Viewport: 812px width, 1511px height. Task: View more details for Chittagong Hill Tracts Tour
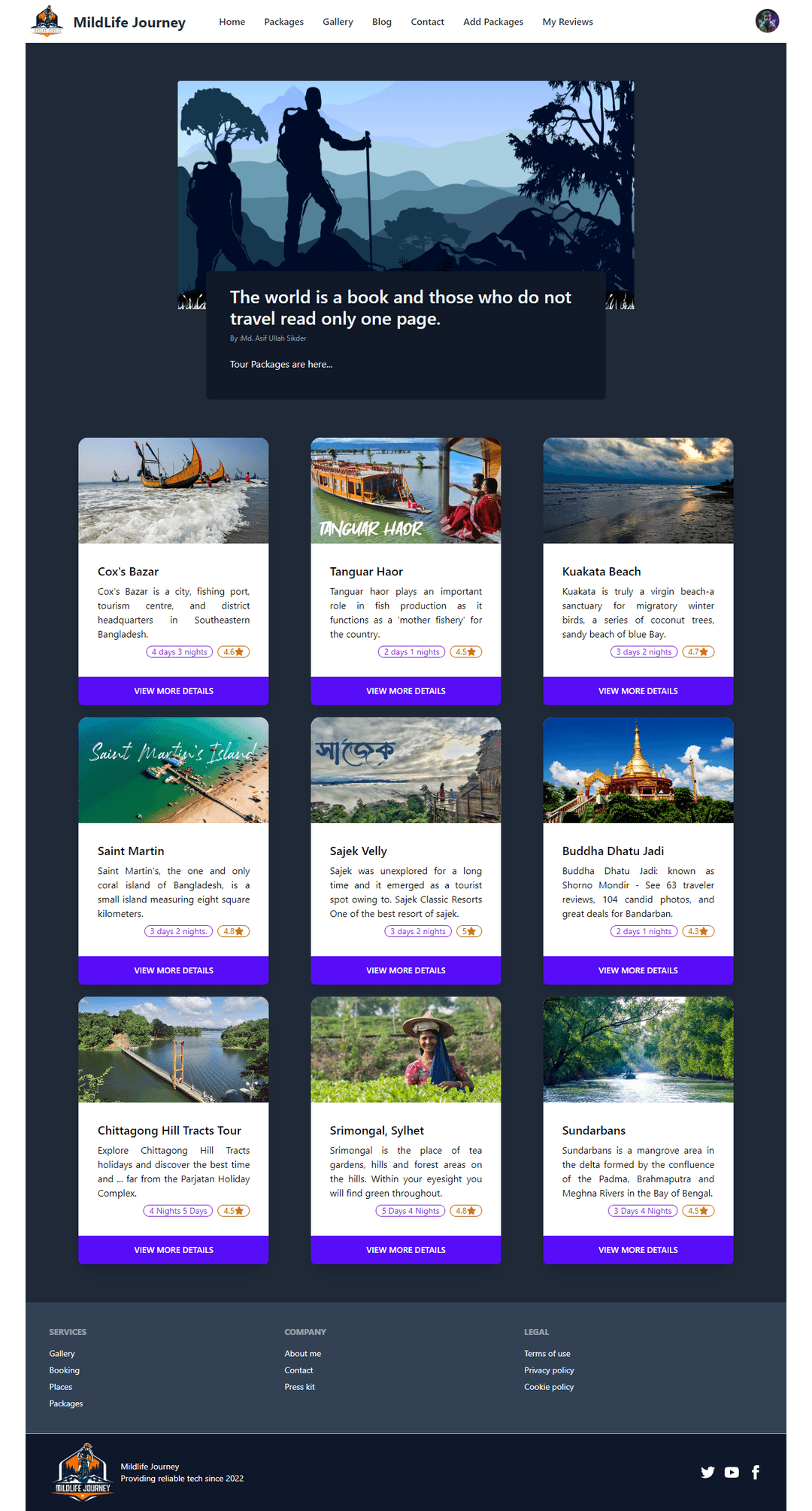click(x=174, y=1250)
